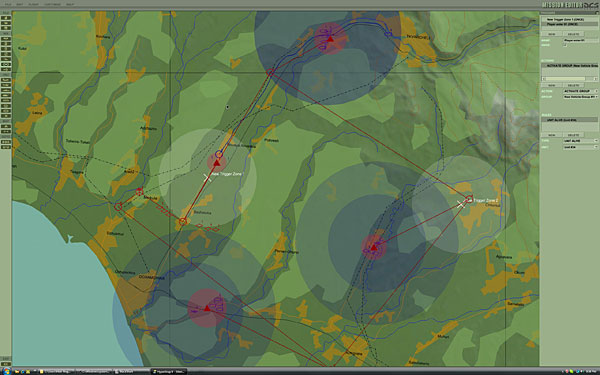Click the last icon in MIS toolbar group
Viewport: 600px width, 375px height.
click(6, 69)
